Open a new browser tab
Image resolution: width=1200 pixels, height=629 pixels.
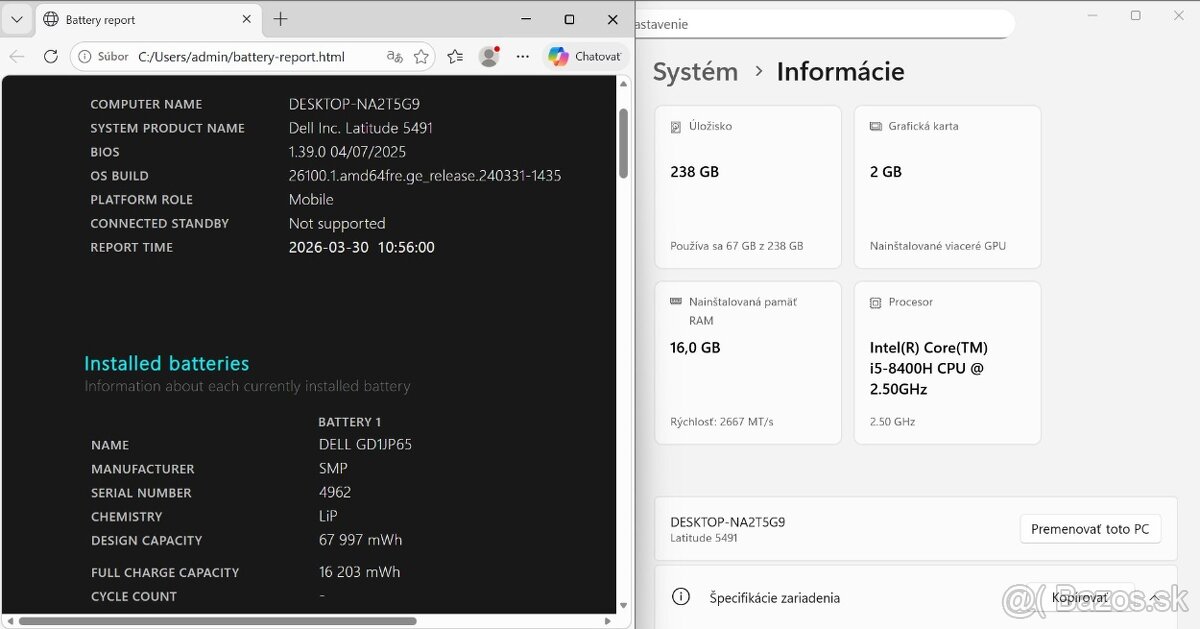pyautogui.click(x=280, y=20)
